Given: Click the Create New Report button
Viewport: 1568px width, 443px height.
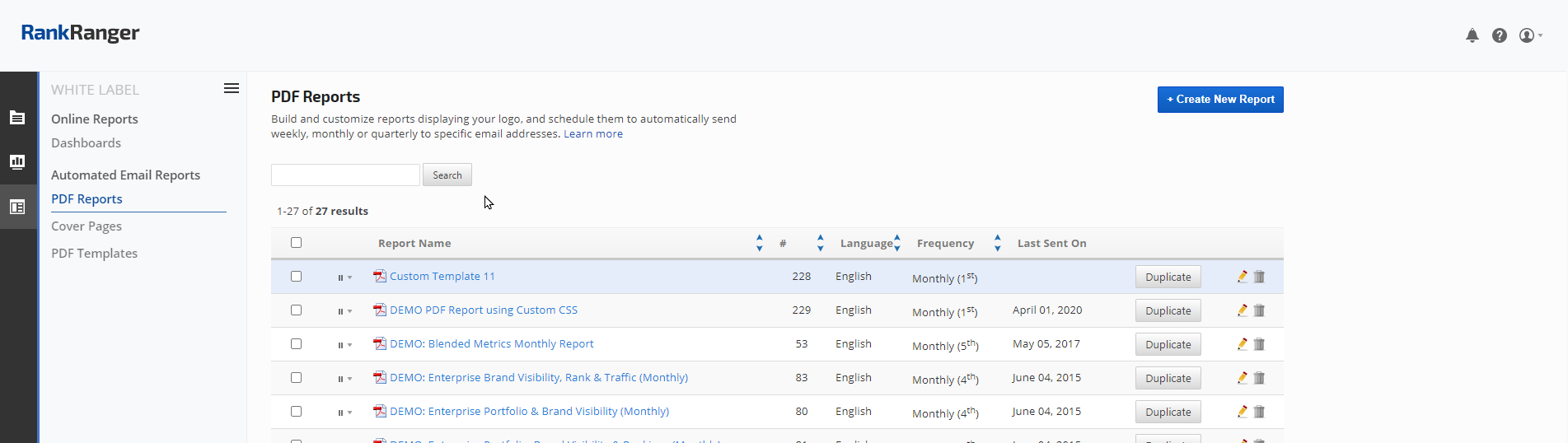Looking at the screenshot, I should [1219, 100].
